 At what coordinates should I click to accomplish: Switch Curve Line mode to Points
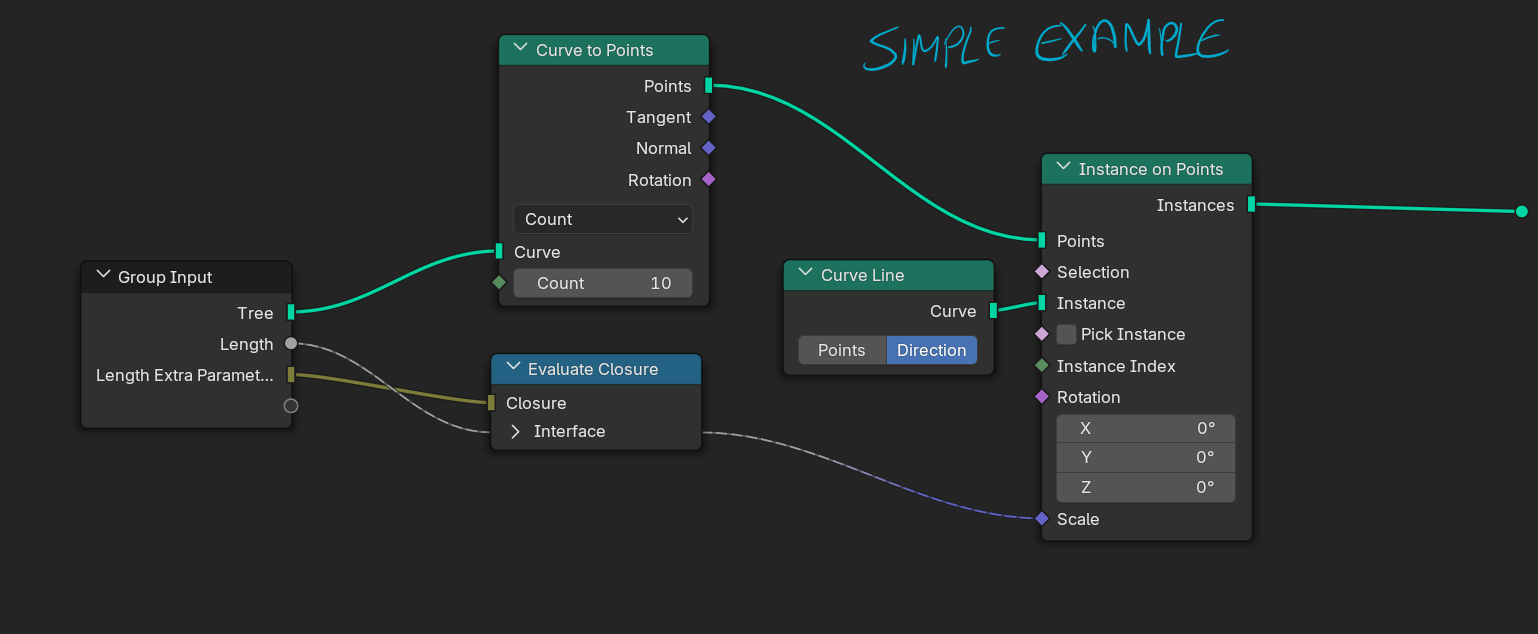point(842,350)
